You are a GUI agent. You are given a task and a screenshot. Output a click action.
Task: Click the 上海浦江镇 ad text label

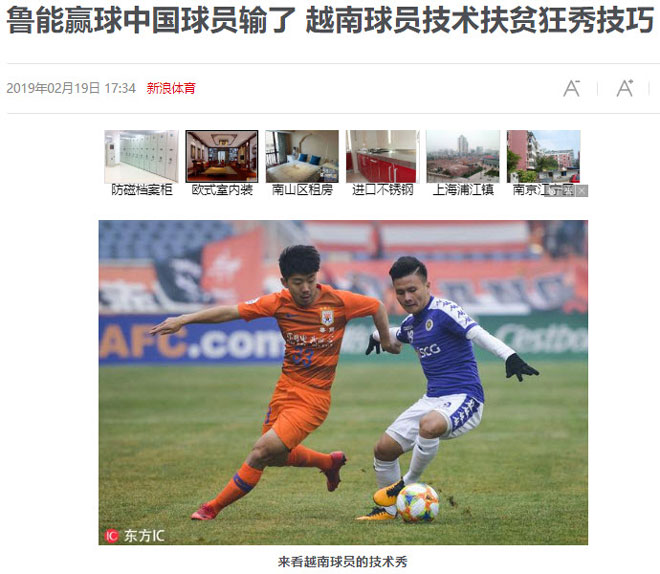(x=463, y=190)
